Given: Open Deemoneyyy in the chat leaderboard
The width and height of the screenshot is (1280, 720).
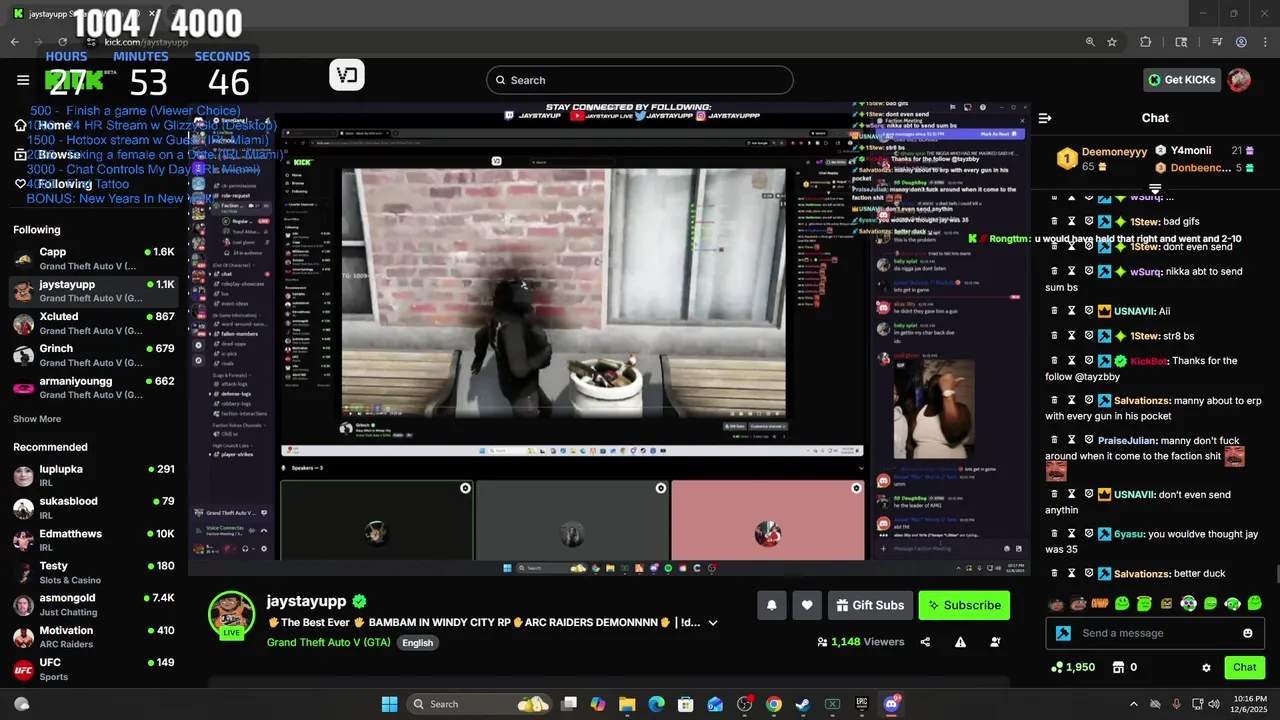Looking at the screenshot, I should pos(1114,152).
